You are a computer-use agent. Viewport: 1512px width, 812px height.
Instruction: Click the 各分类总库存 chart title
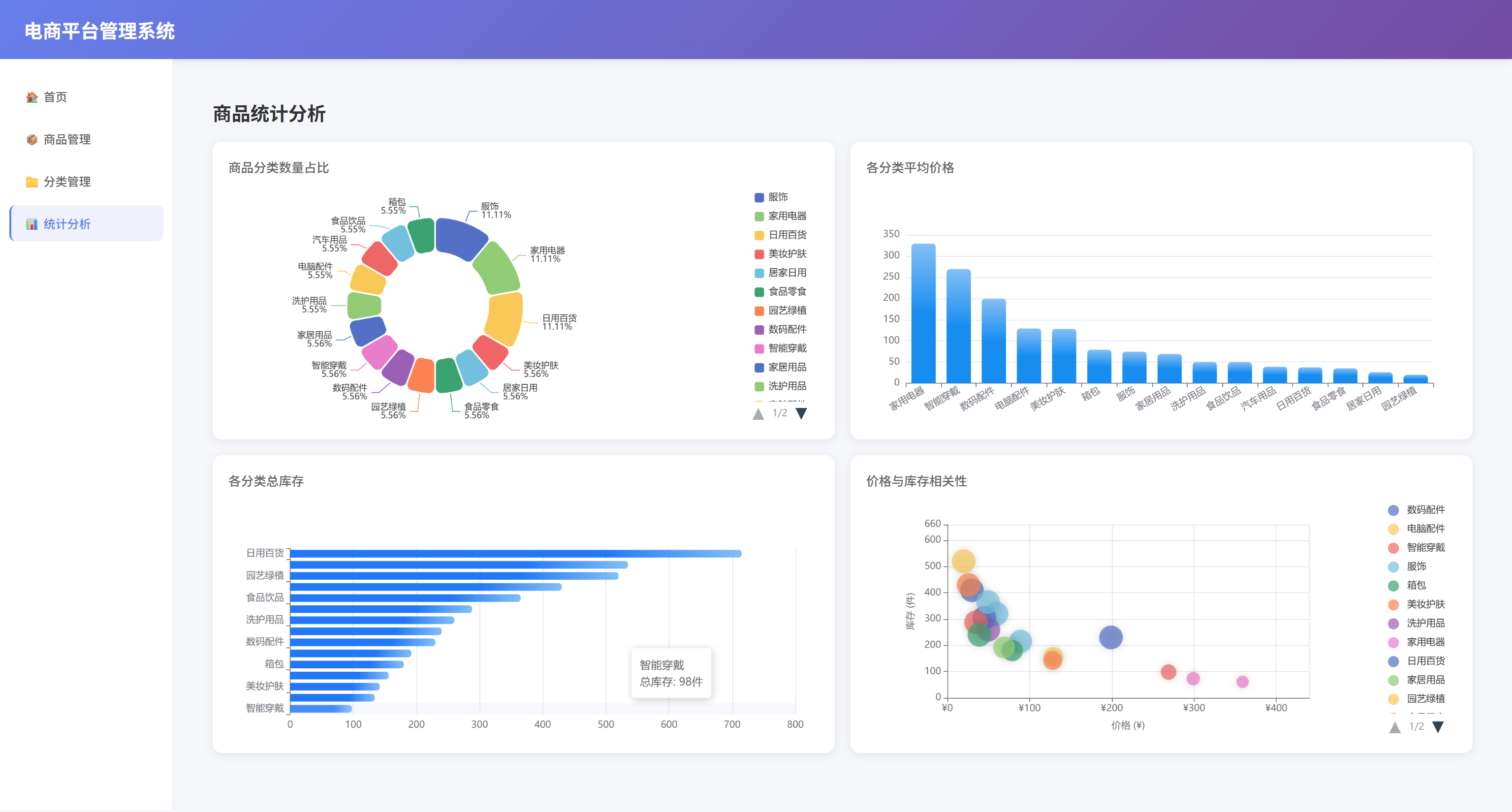266,481
